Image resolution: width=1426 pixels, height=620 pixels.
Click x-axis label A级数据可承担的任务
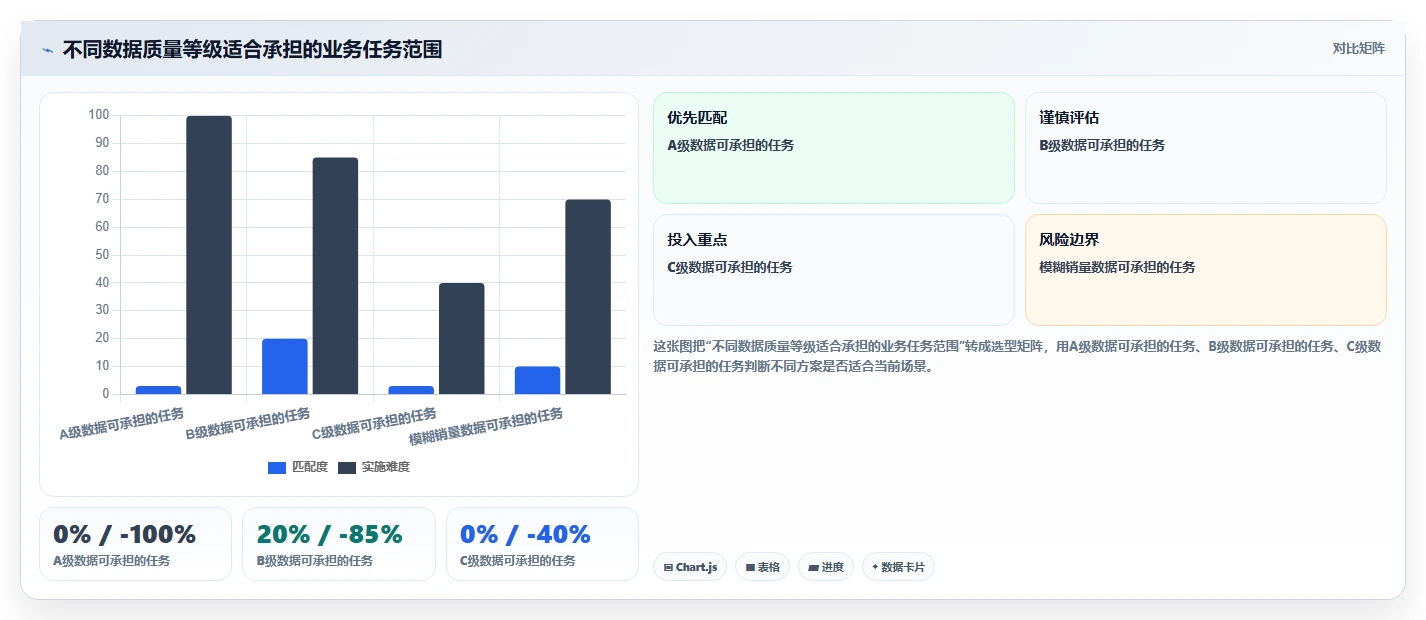(122, 424)
